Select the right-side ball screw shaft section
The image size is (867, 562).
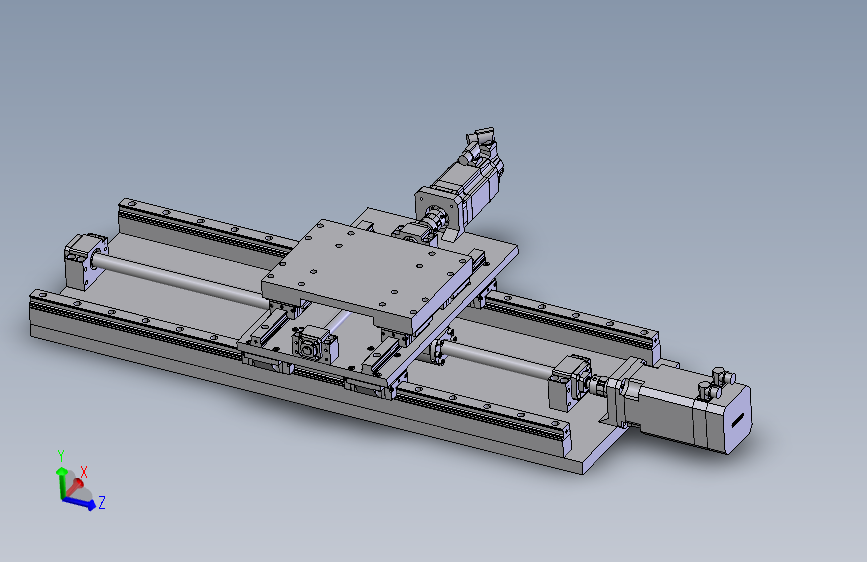click(x=498, y=358)
